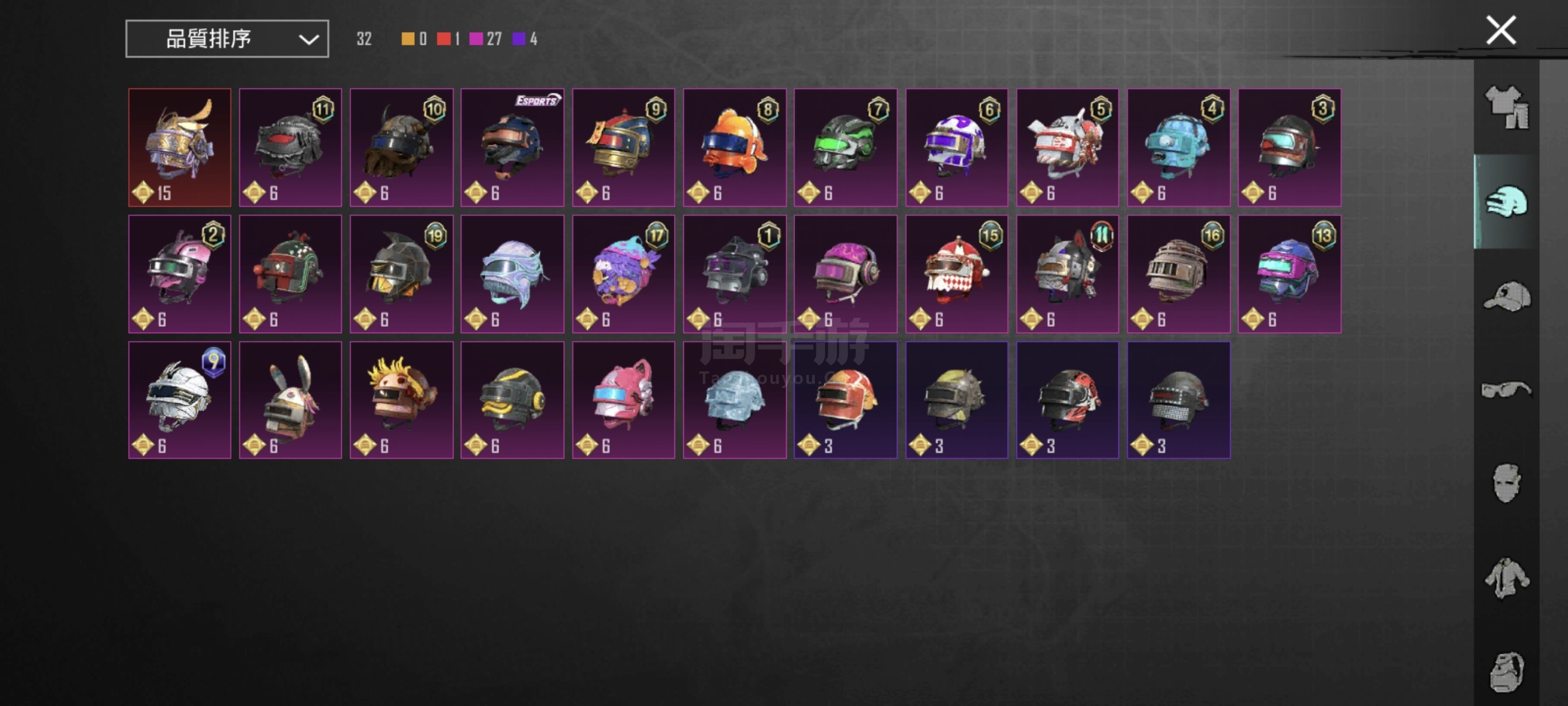
Task: Pick the bunny ears helmet skin
Action: tap(290, 400)
